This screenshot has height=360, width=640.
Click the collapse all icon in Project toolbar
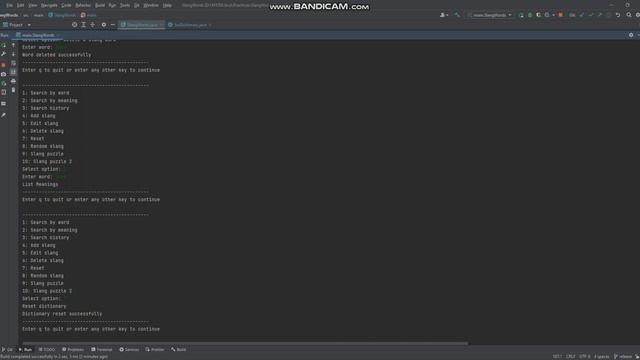[93, 25]
